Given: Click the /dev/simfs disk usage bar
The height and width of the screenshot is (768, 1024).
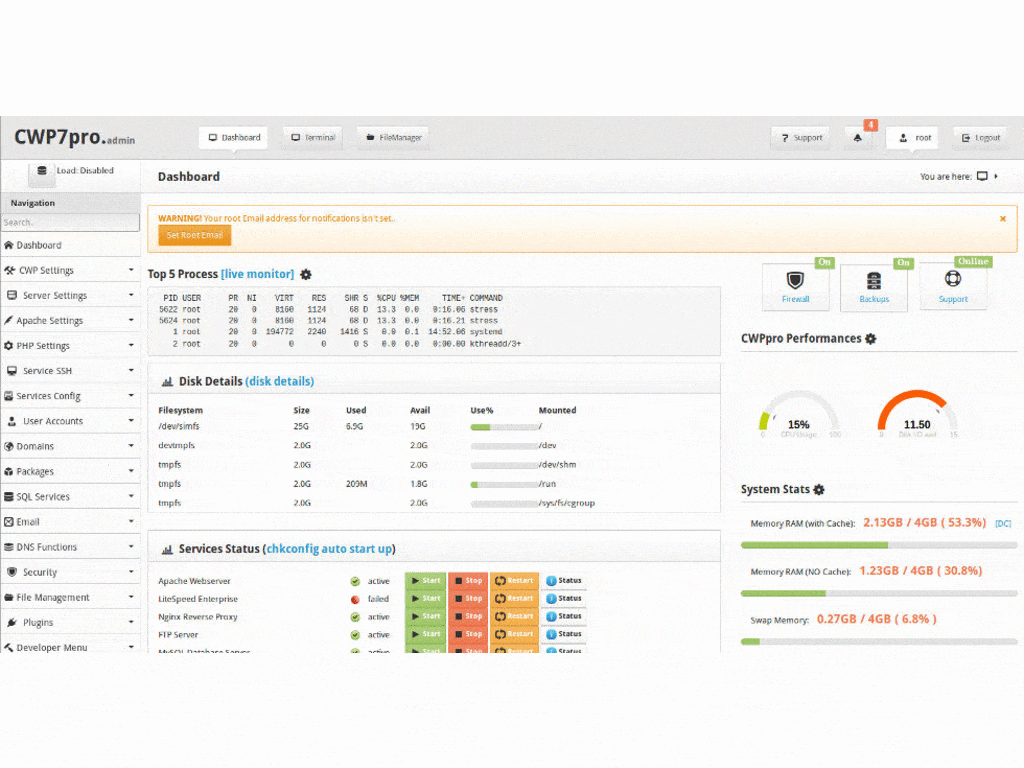Looking at the screenshot, I should [504, 427].
